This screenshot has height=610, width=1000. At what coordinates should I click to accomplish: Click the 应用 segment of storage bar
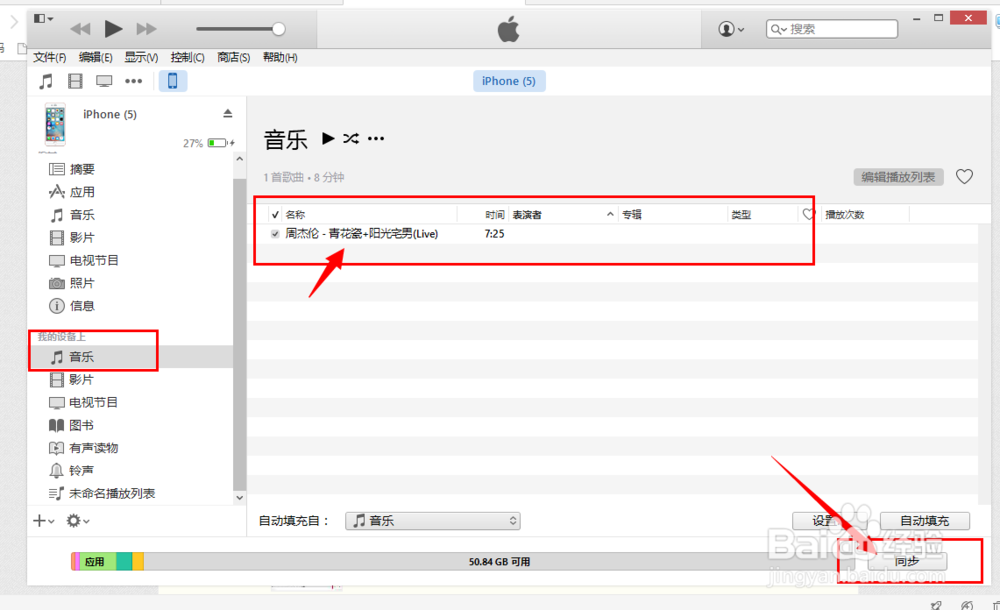(x=97, y=562)
